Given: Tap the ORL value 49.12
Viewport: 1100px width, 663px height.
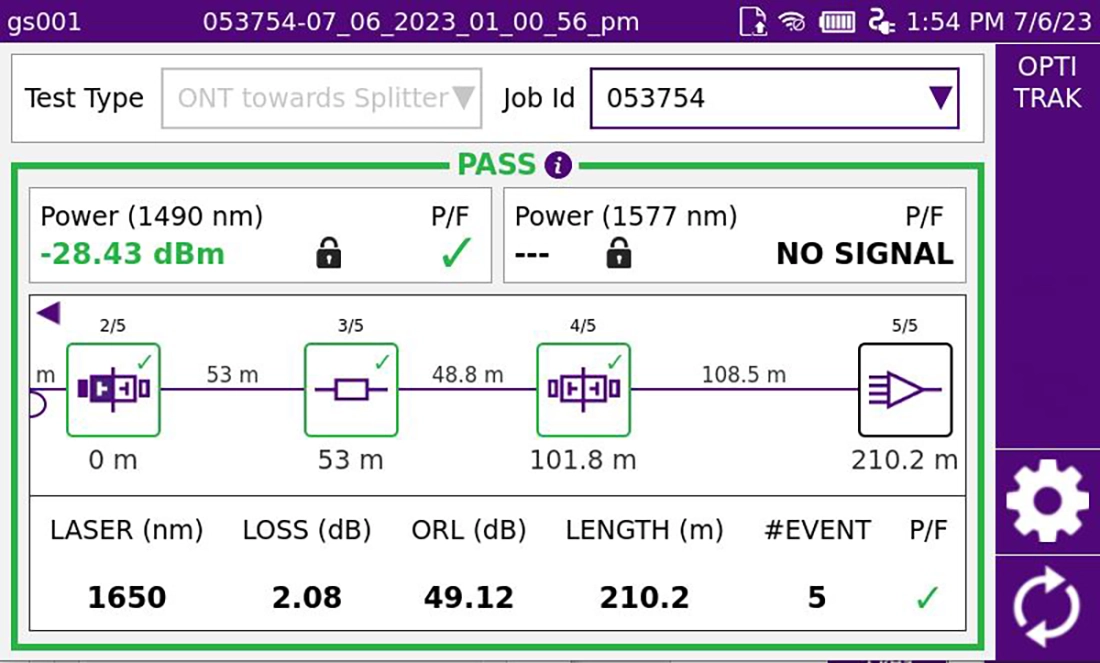Looking at the screenshot, I should [x=469, y=598].
